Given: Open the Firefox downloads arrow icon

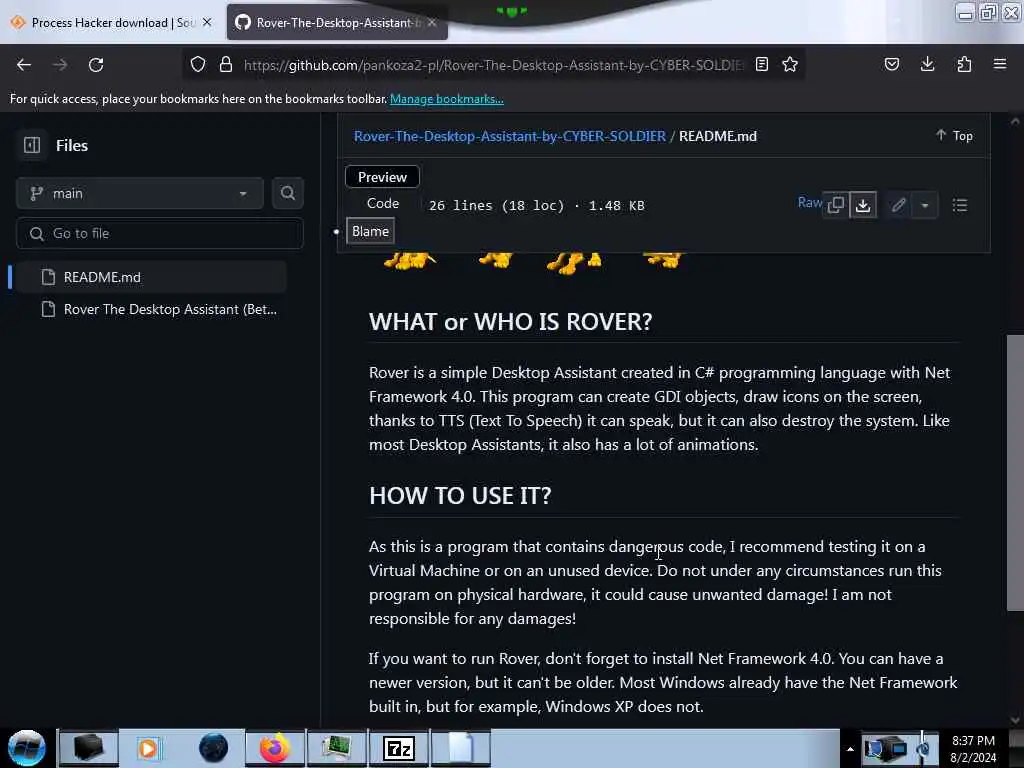Looking at the screenshot, I should tap(927, 64).
